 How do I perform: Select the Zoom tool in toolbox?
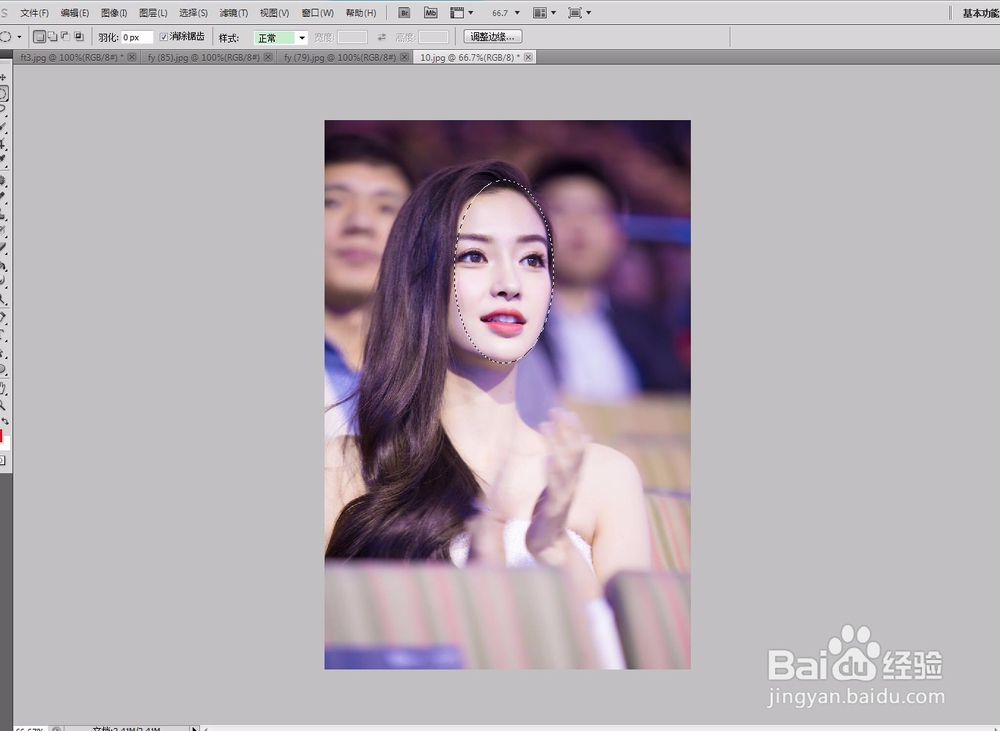[3, 404]
